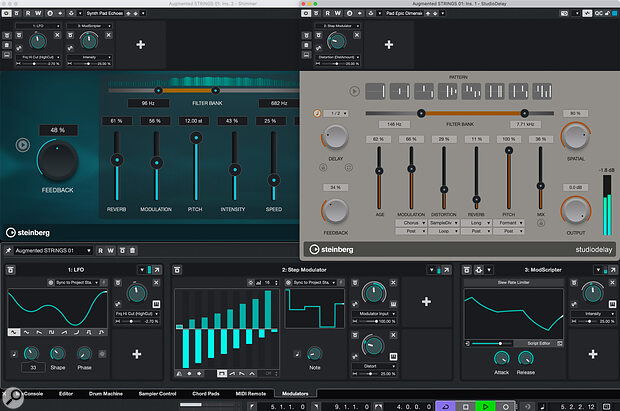
Task: Click the StudioDelay OUTPUT knob
Action: [575, 210]
